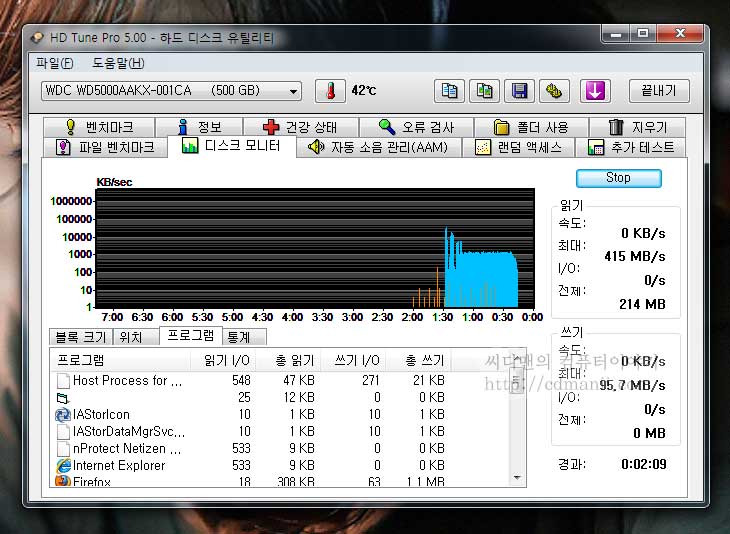This screenshot has width=730, height=534.
Task: Switch to the 벤치마크 tab
Action: (99, 127)
